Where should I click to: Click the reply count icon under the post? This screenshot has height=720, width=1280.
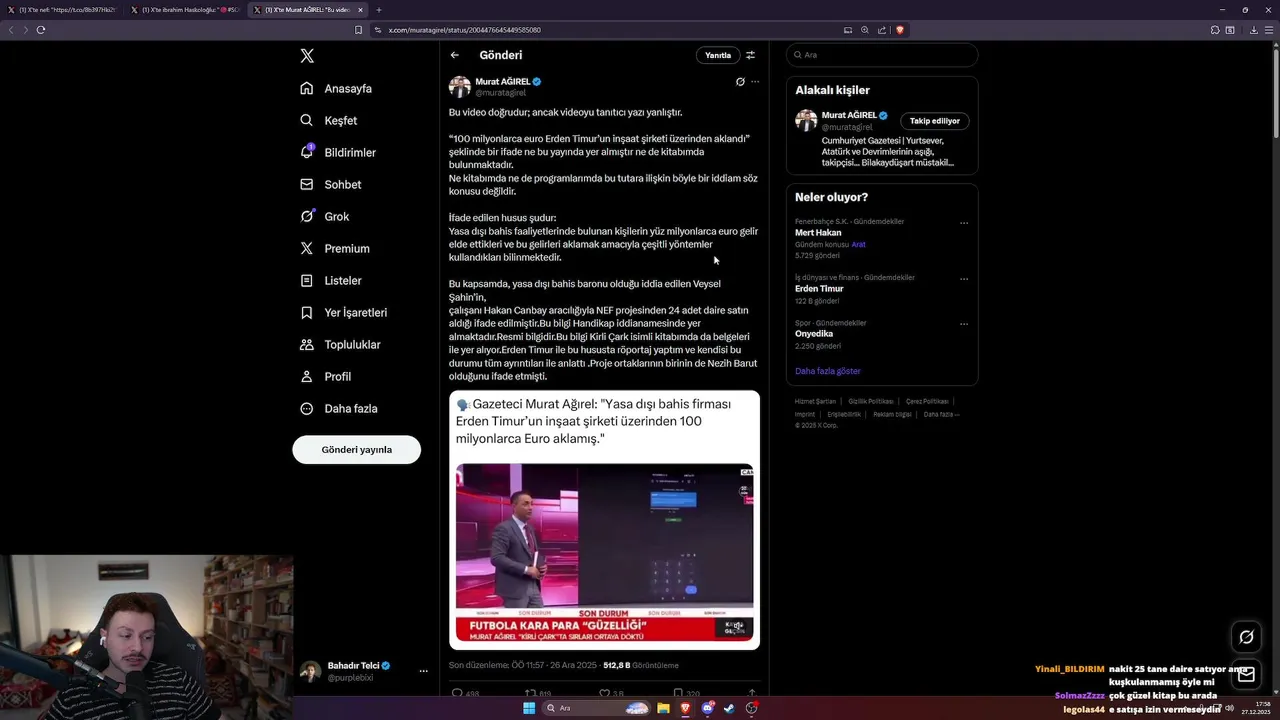(x=457, y=692)
